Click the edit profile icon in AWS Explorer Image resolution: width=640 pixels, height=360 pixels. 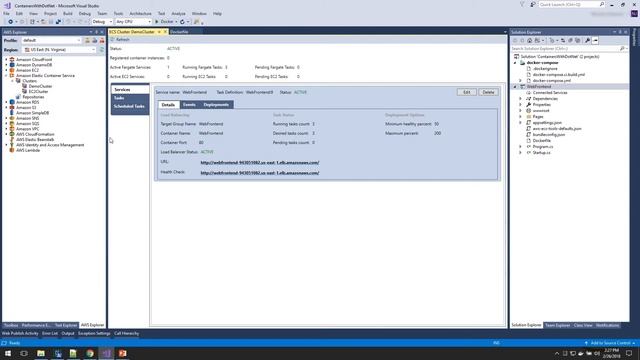point(94,40)
